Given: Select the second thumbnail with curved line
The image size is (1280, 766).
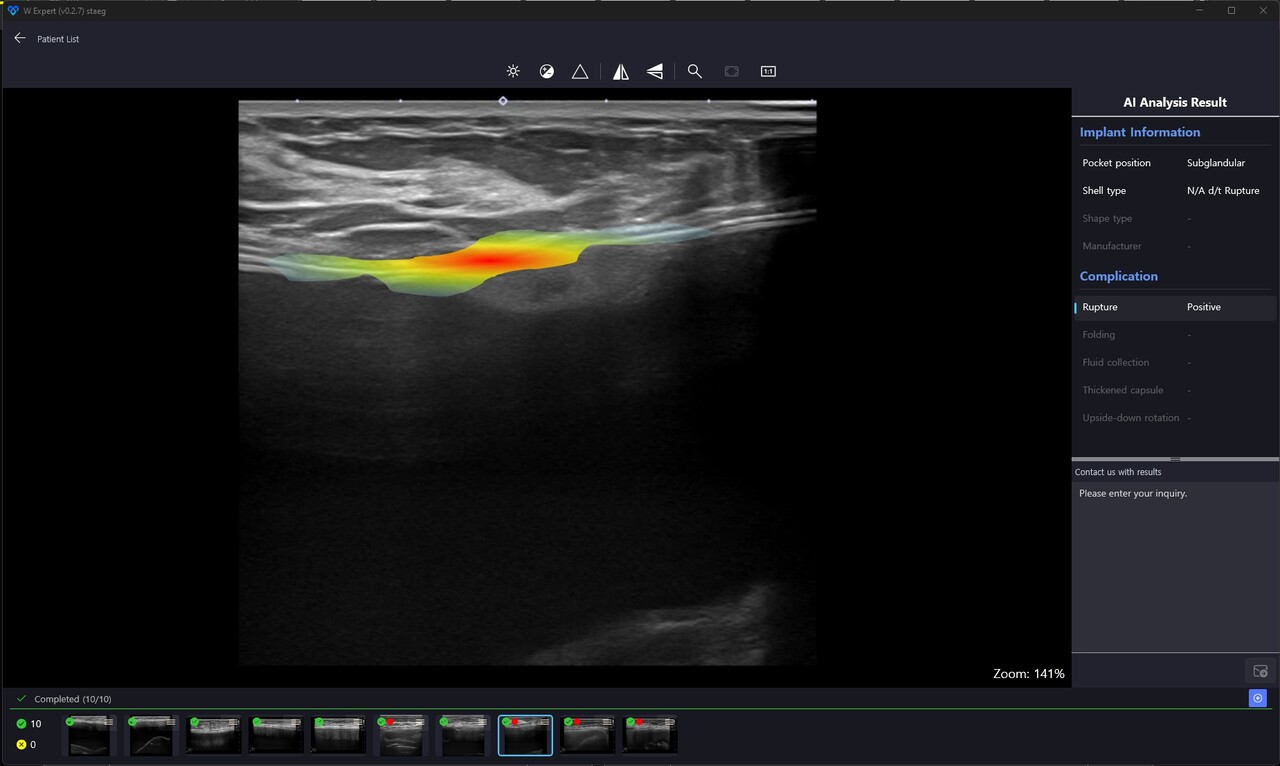Looking at the screenshot, I should tap(151, 735).
